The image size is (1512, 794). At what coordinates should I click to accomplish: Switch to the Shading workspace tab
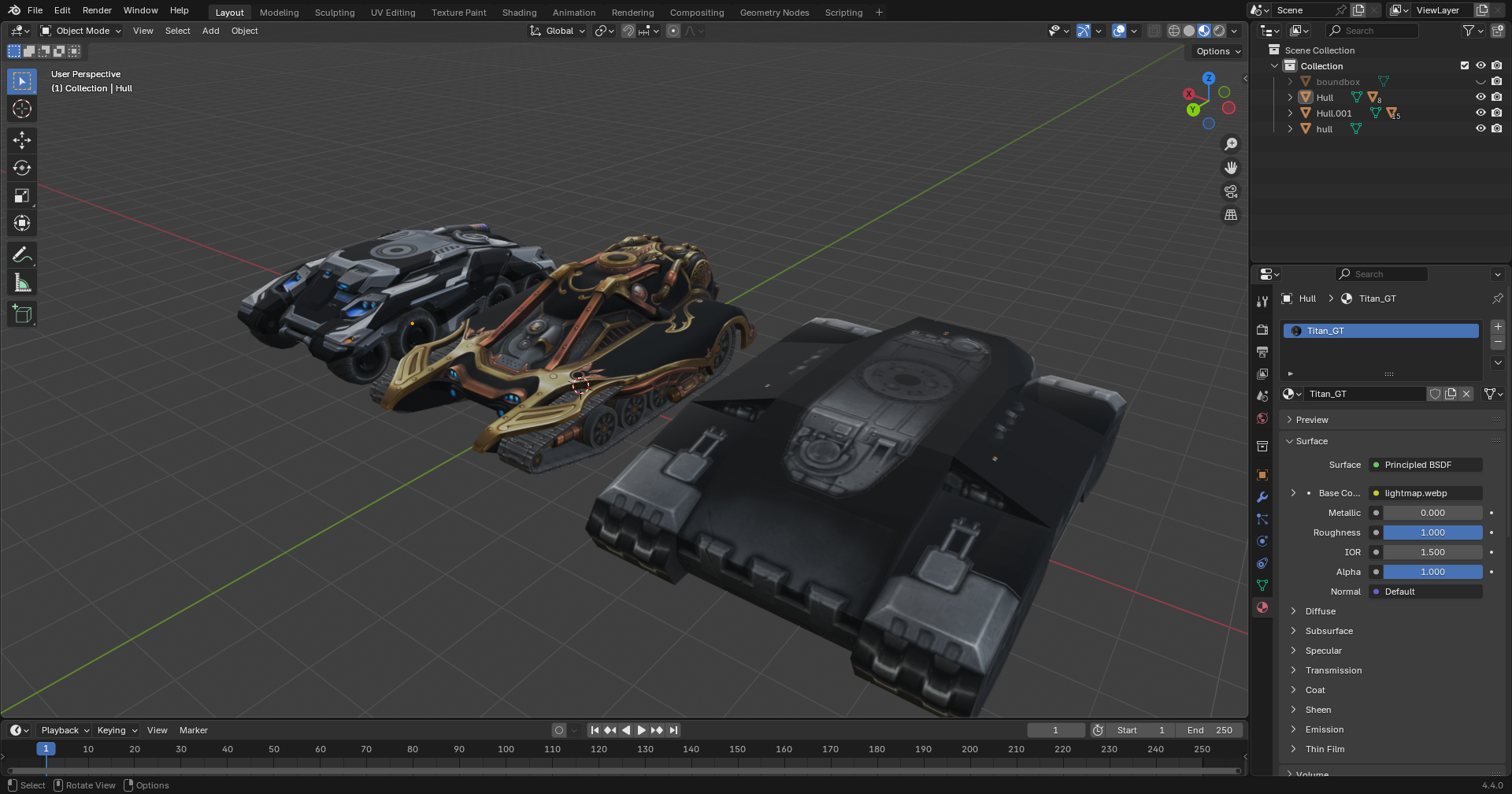519,13
